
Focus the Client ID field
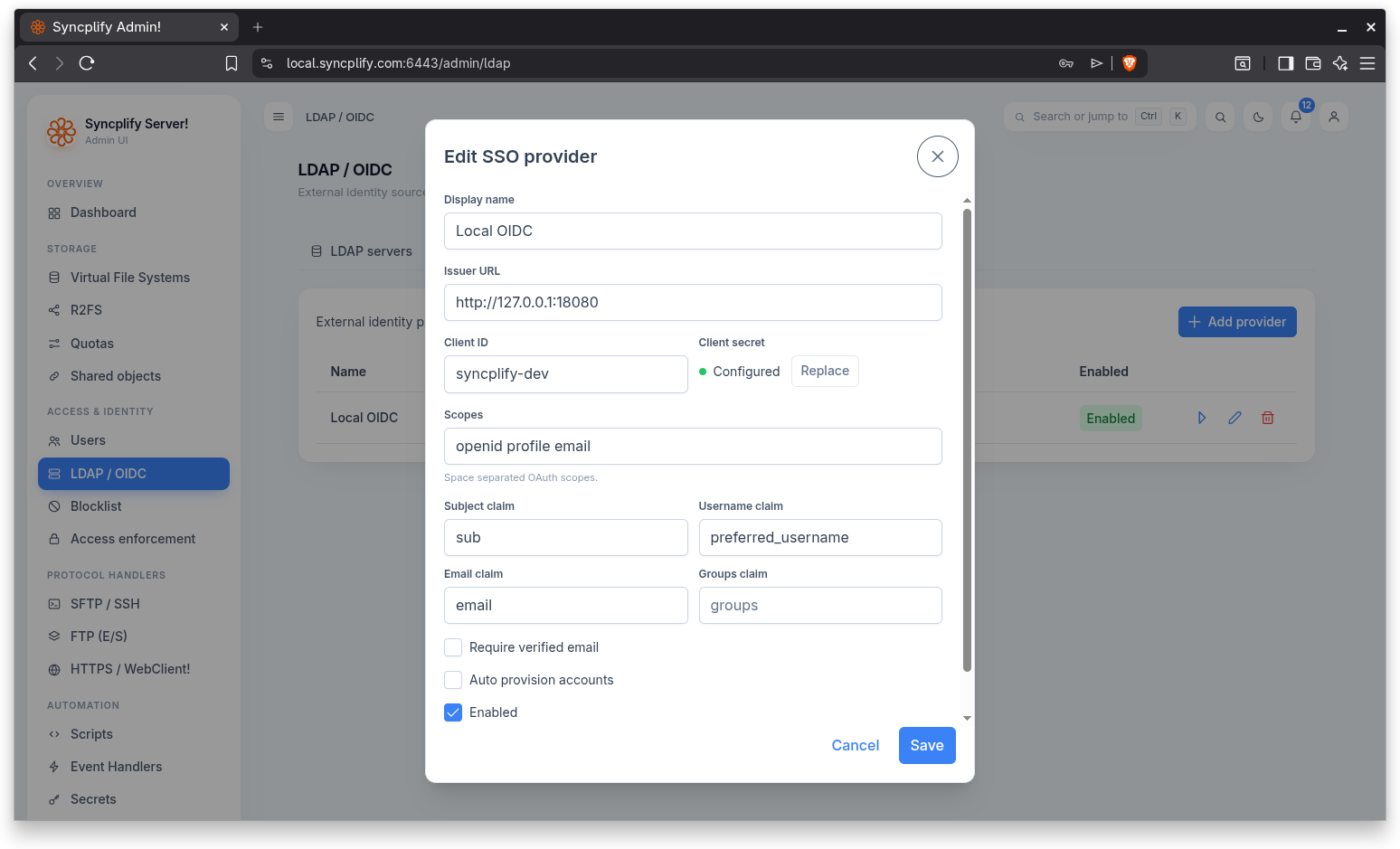[x=566, y=374]
